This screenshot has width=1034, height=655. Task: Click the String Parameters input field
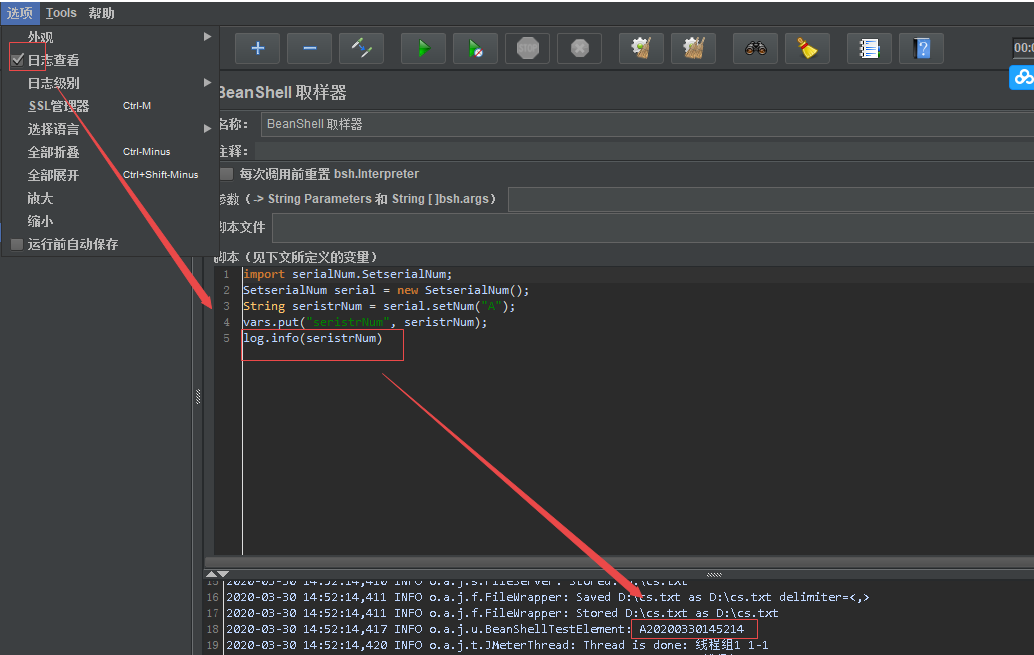pyautogui.click(x=771, y=199)
